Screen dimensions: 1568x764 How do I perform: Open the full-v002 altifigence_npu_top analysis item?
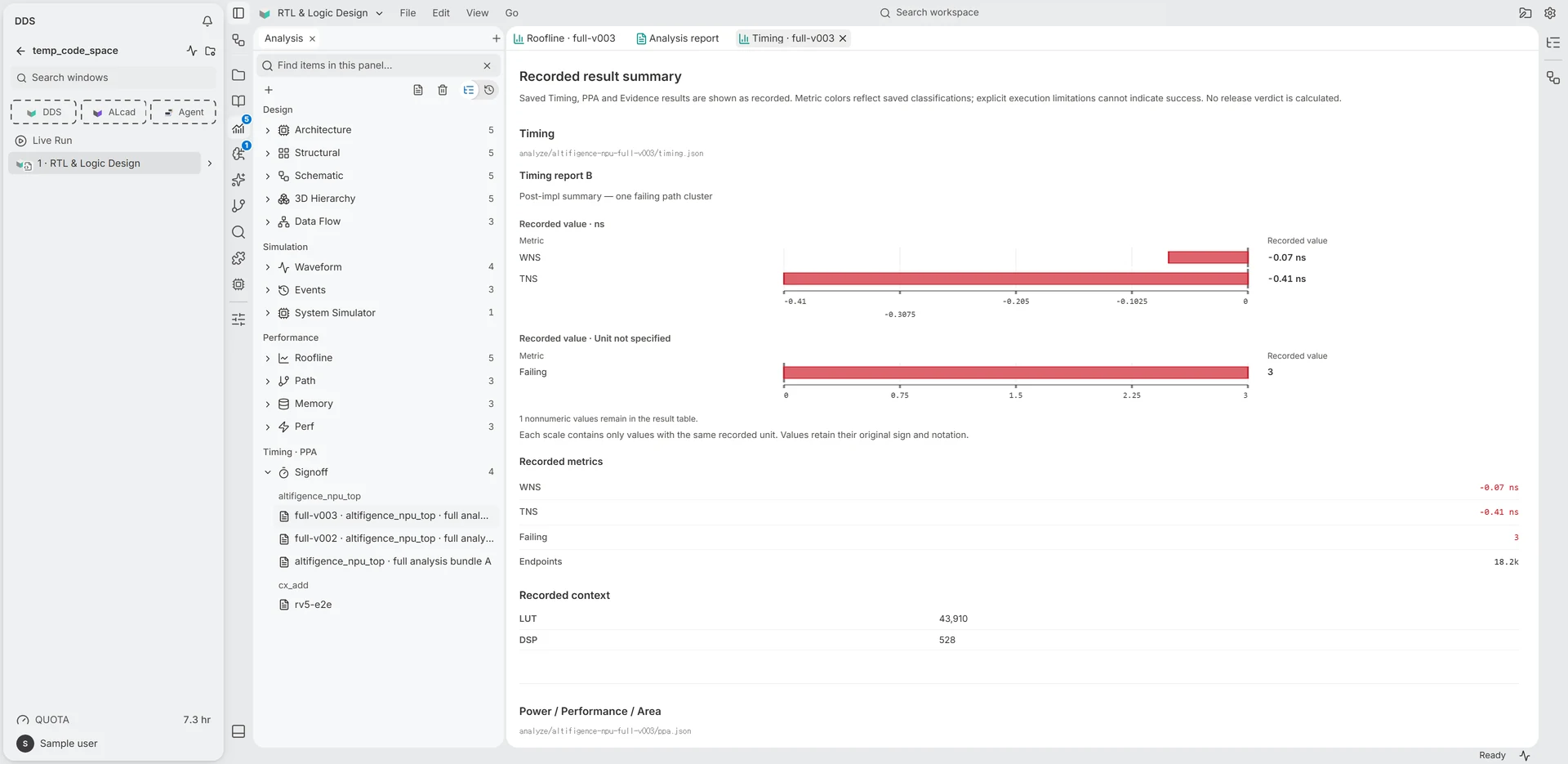point(386,538)
